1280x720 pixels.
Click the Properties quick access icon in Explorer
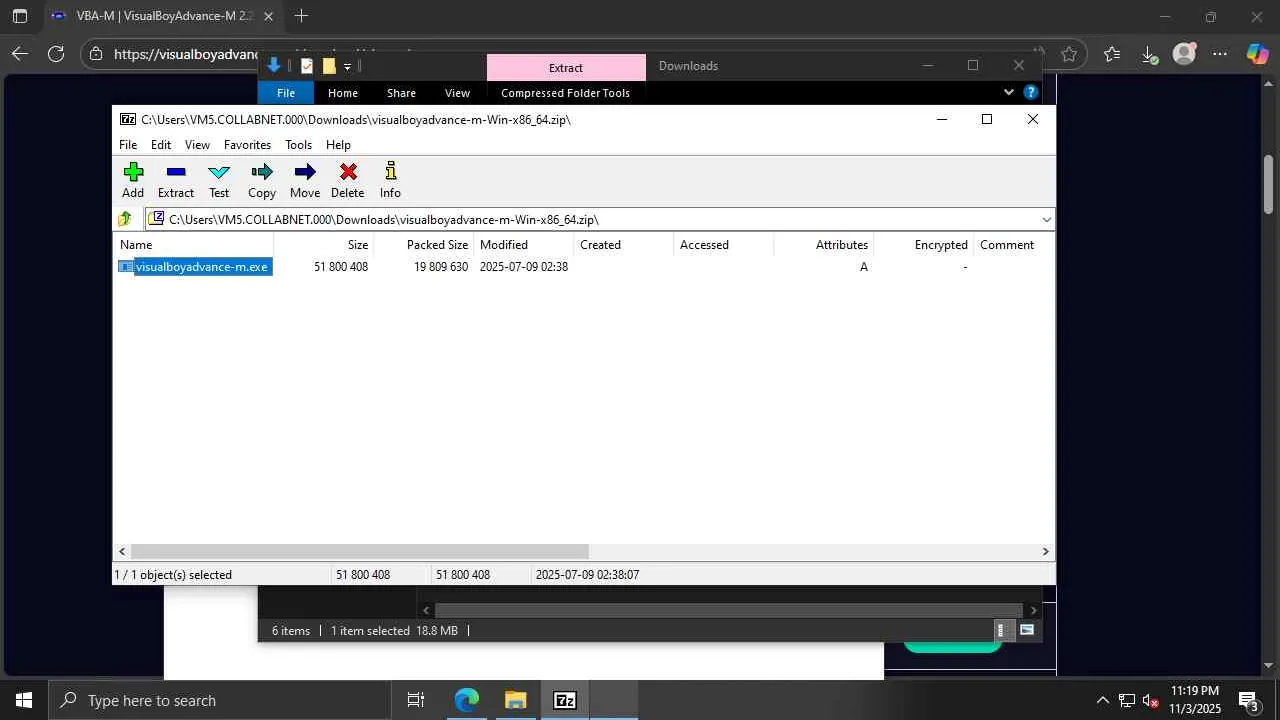click(307, 66)
